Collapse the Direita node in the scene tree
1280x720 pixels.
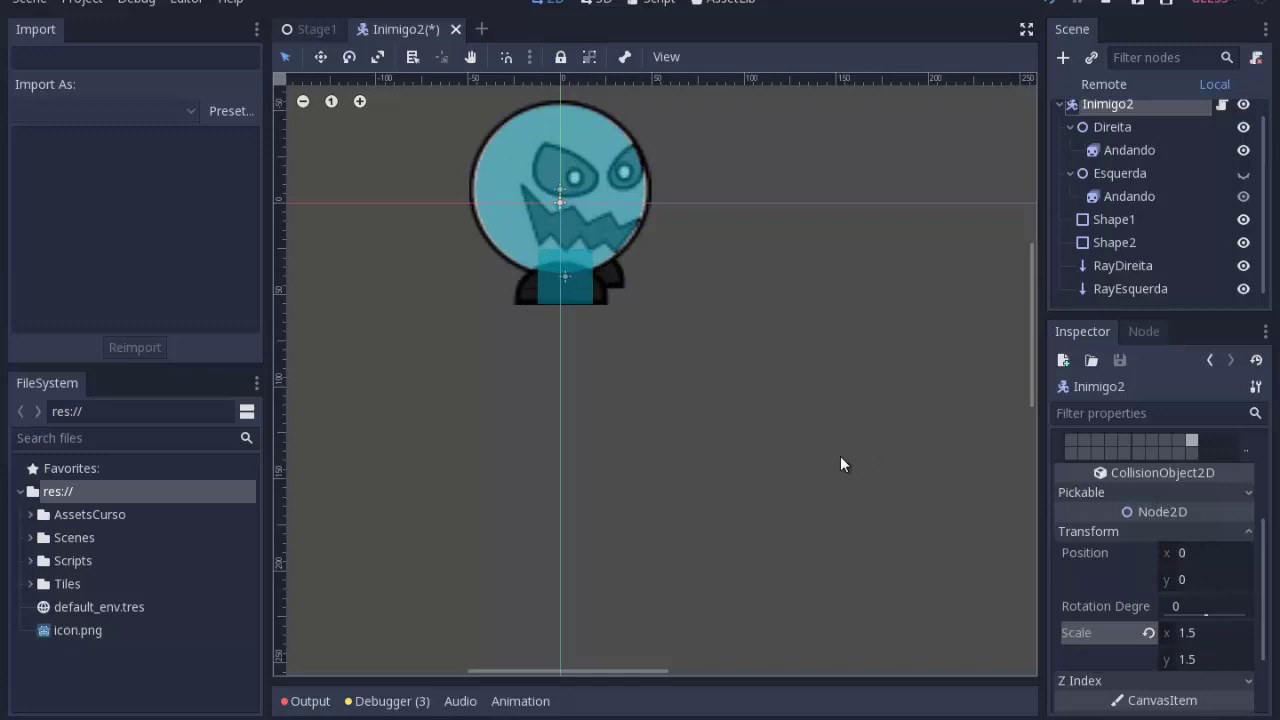[x=1070, y=127]
